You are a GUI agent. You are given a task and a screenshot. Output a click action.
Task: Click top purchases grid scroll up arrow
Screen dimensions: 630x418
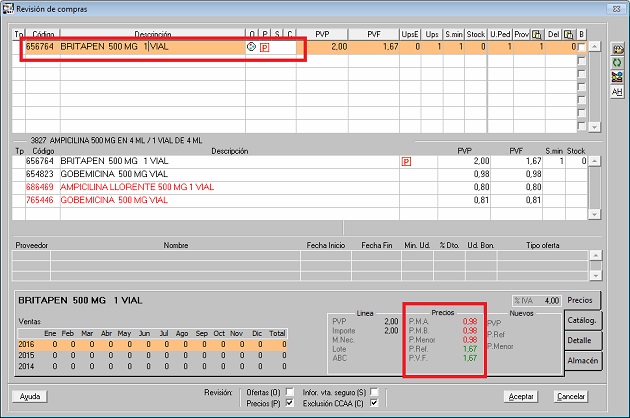point(595,47)
